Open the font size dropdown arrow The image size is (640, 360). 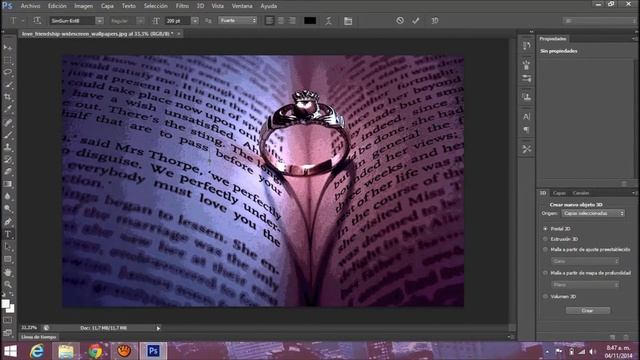tap(195, 20)
